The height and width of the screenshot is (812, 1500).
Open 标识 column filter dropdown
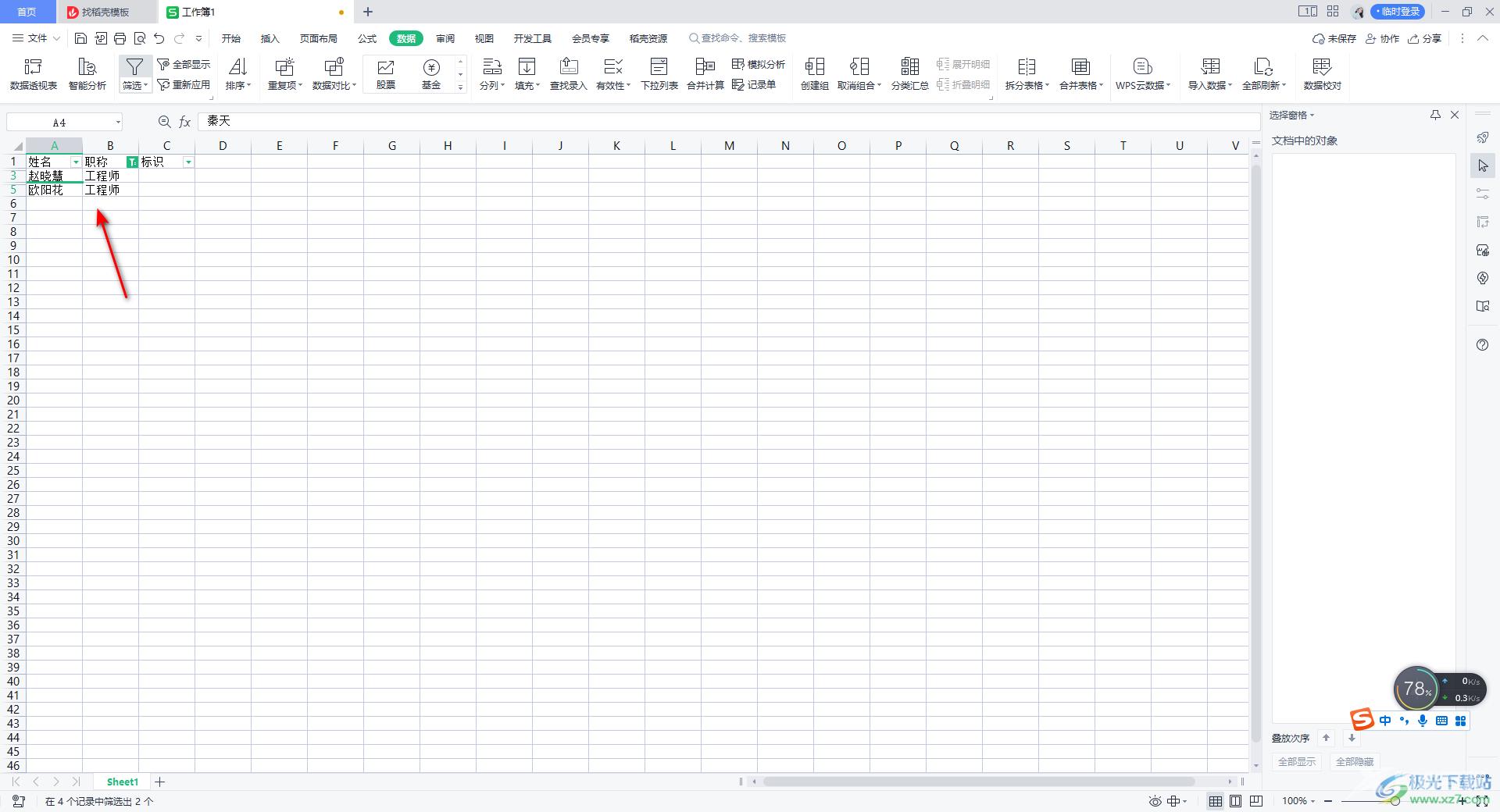[x=188, y=162]
